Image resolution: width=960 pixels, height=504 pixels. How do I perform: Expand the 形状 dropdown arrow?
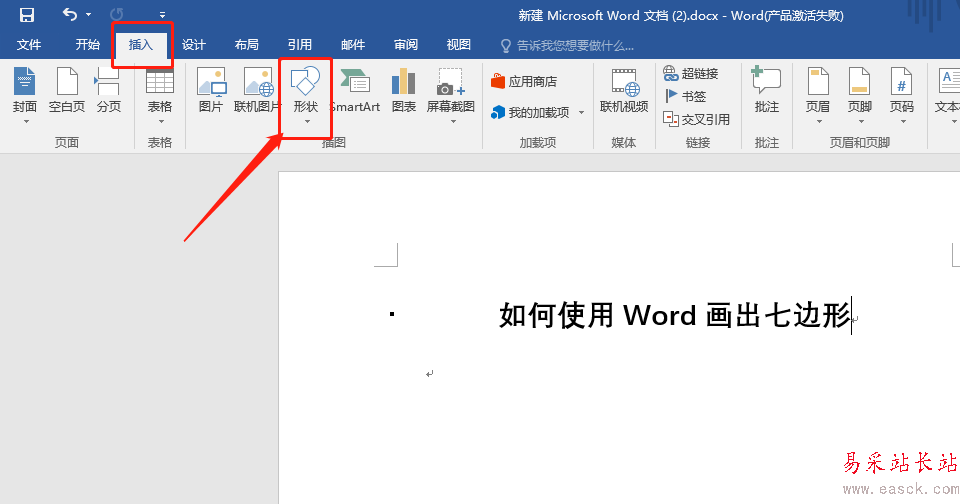(307, 122)
